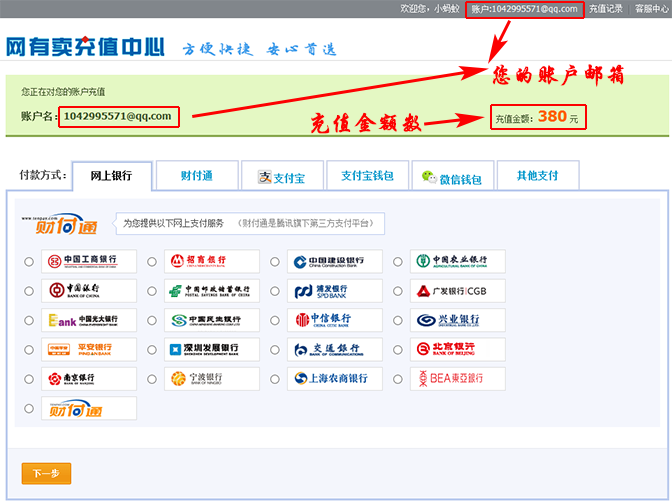Click the BEA 東亞銀行 logo card
The height and width of the screenshot is (504, 672).
(458, 379)
